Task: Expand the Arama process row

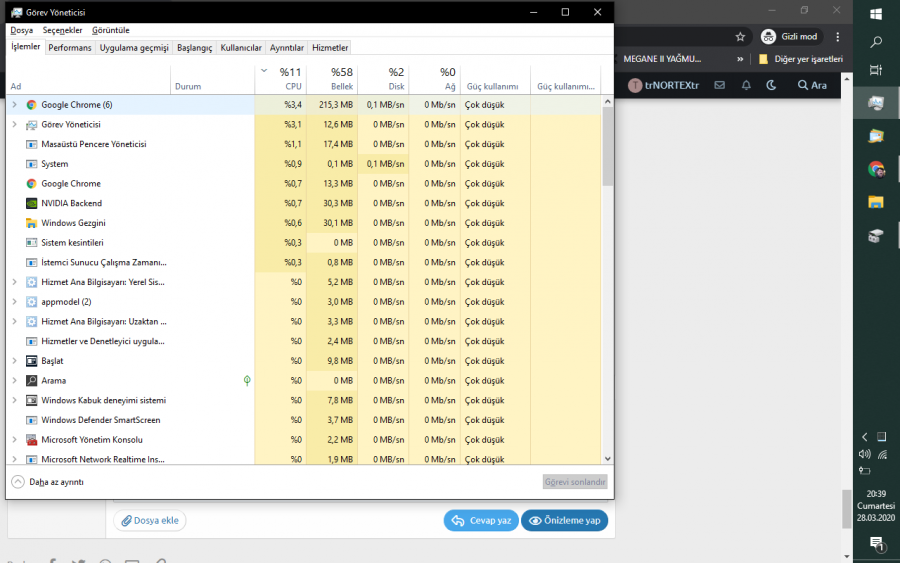Action: click(14, 380)
